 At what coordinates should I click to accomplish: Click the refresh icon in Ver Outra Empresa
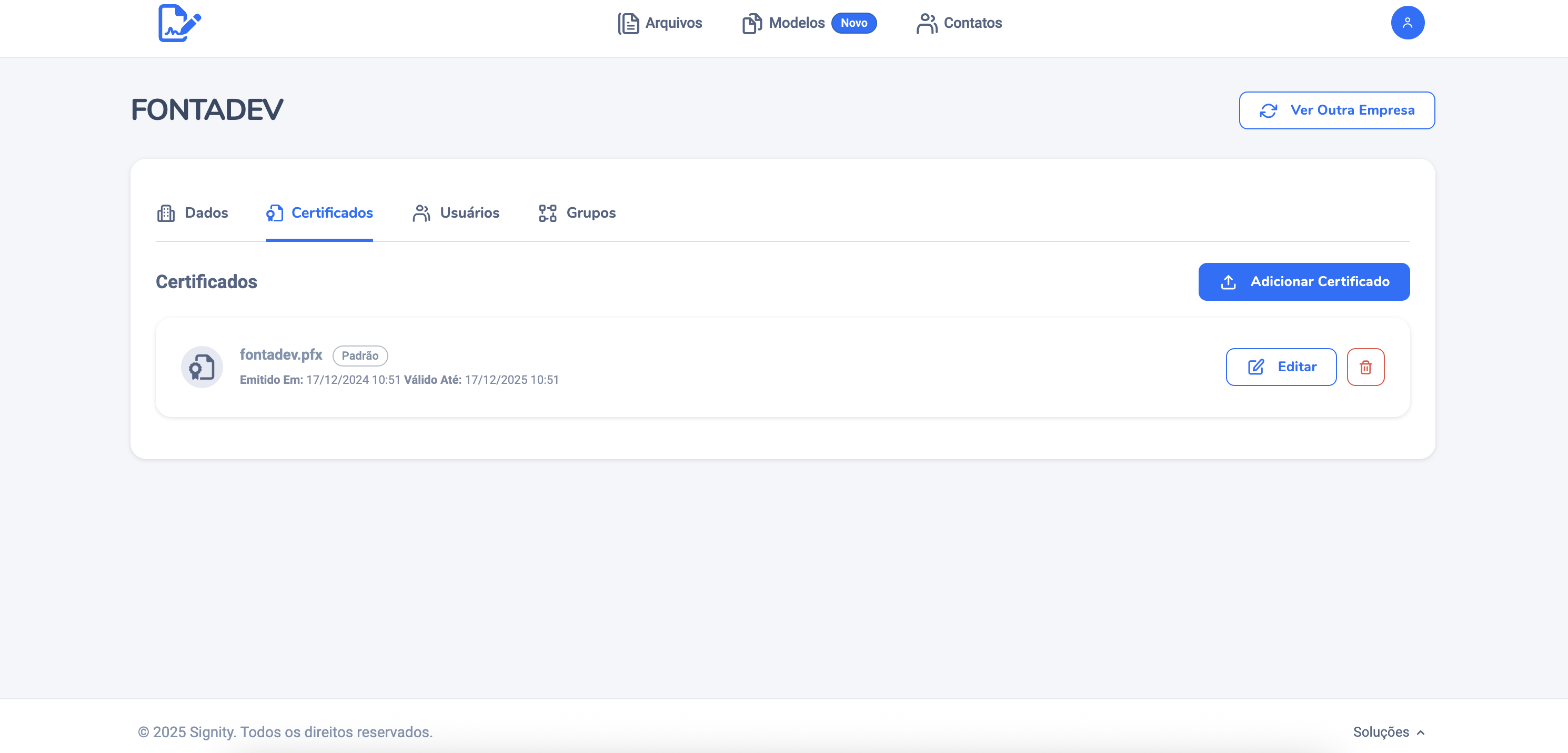point(1268,111)
